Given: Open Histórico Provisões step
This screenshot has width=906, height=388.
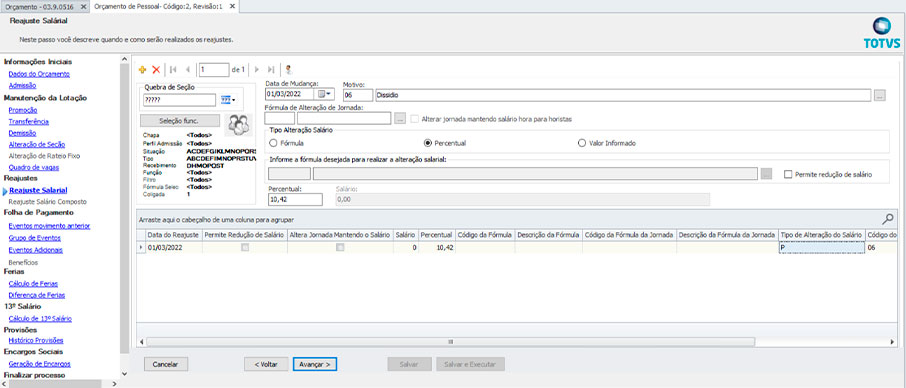Looking at the screenshot, I should tap(36, 341).
